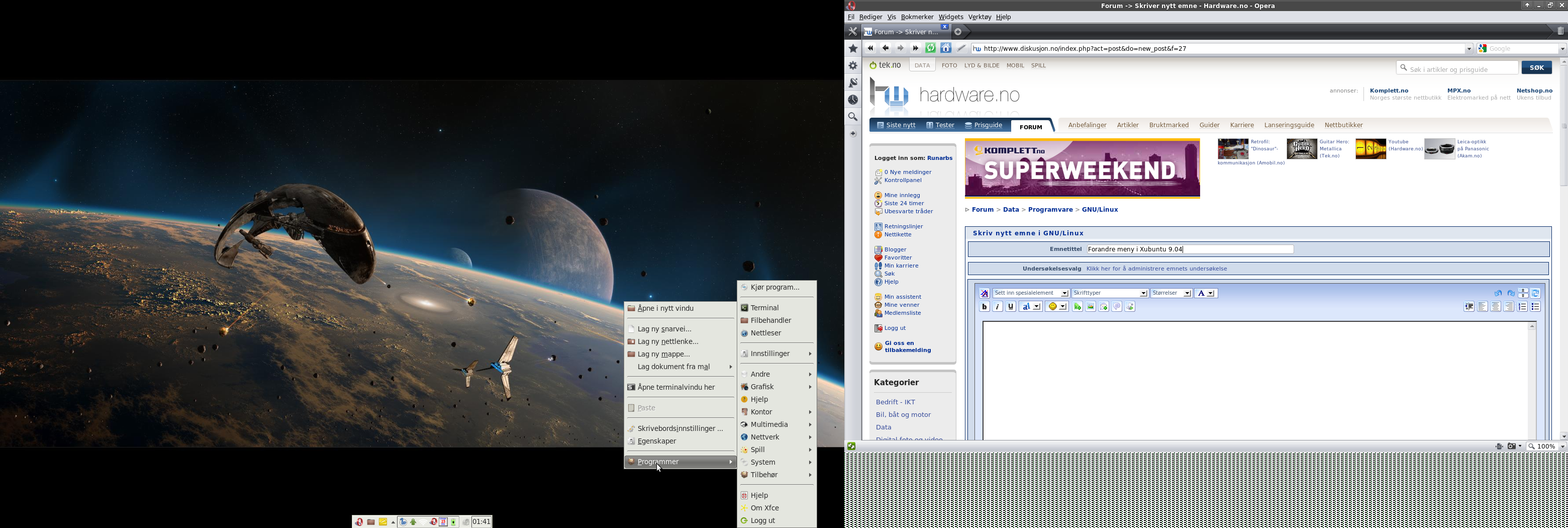Click the new tab plus button in Opera
1568x528 pixels.
click(957, 32)
